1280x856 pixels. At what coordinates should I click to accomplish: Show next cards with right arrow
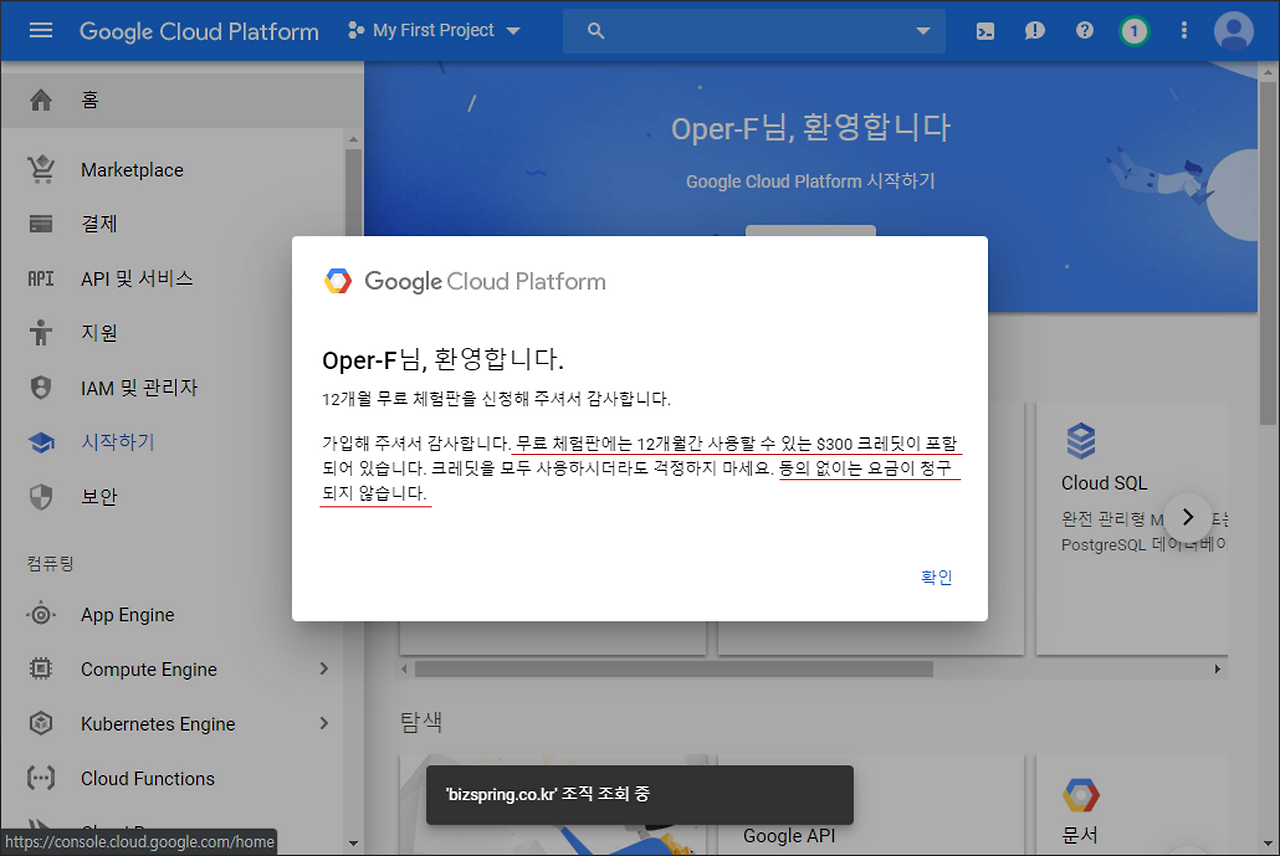(1188, 517)
